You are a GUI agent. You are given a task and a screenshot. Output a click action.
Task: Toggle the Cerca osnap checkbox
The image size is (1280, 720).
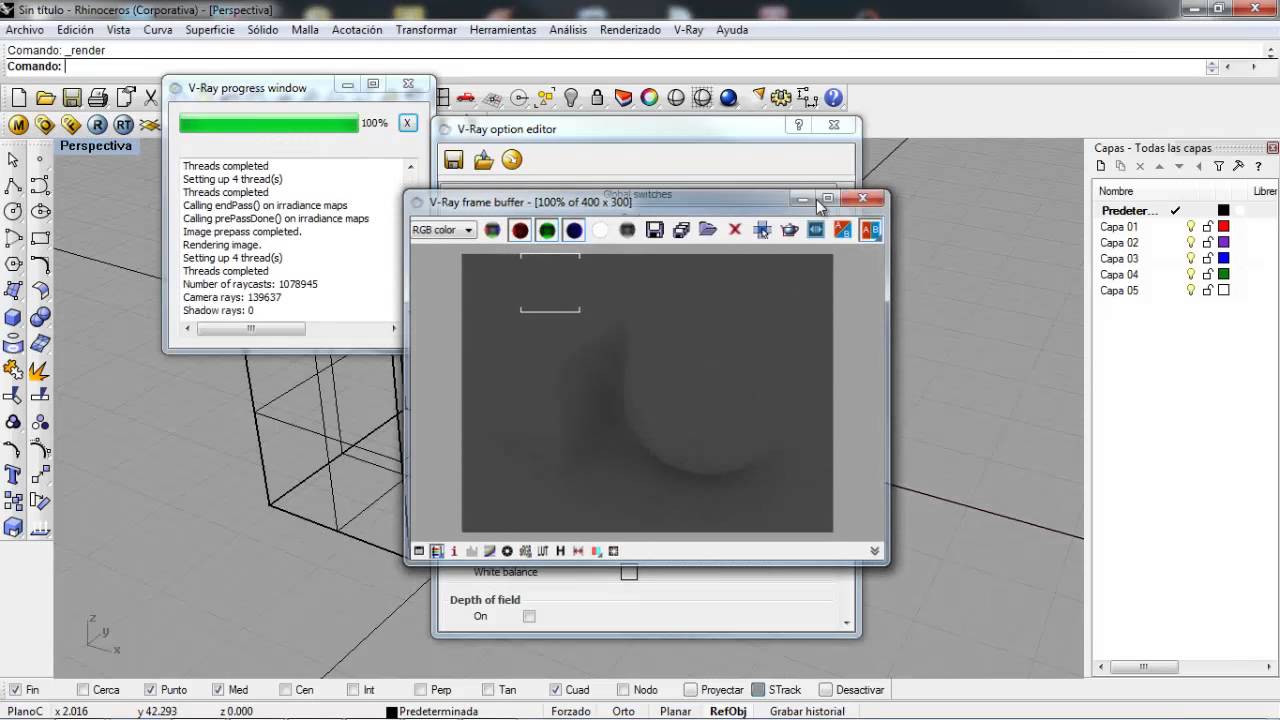(84, 690)
